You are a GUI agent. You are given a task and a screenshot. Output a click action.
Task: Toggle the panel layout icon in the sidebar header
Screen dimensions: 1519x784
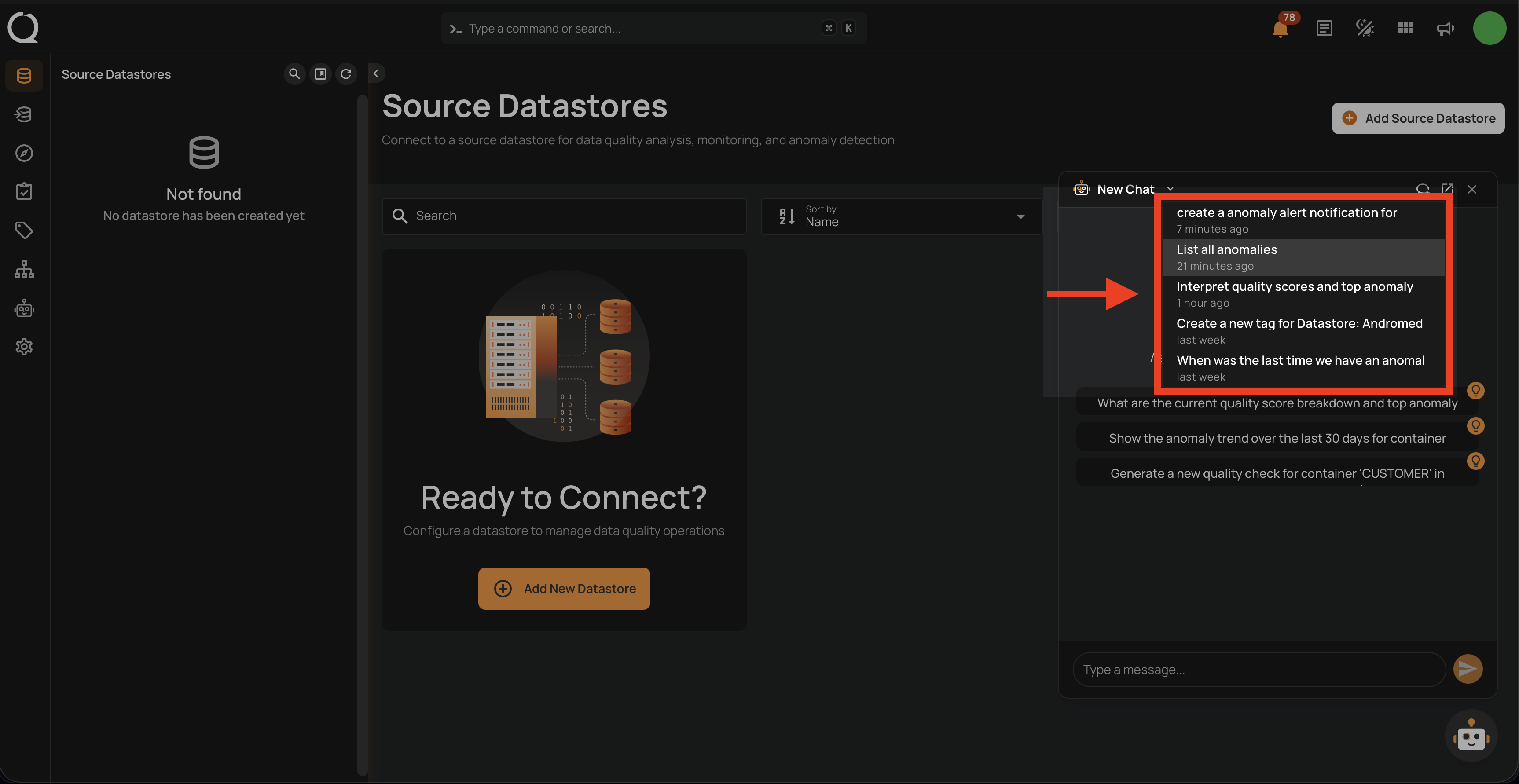[320, 73]
